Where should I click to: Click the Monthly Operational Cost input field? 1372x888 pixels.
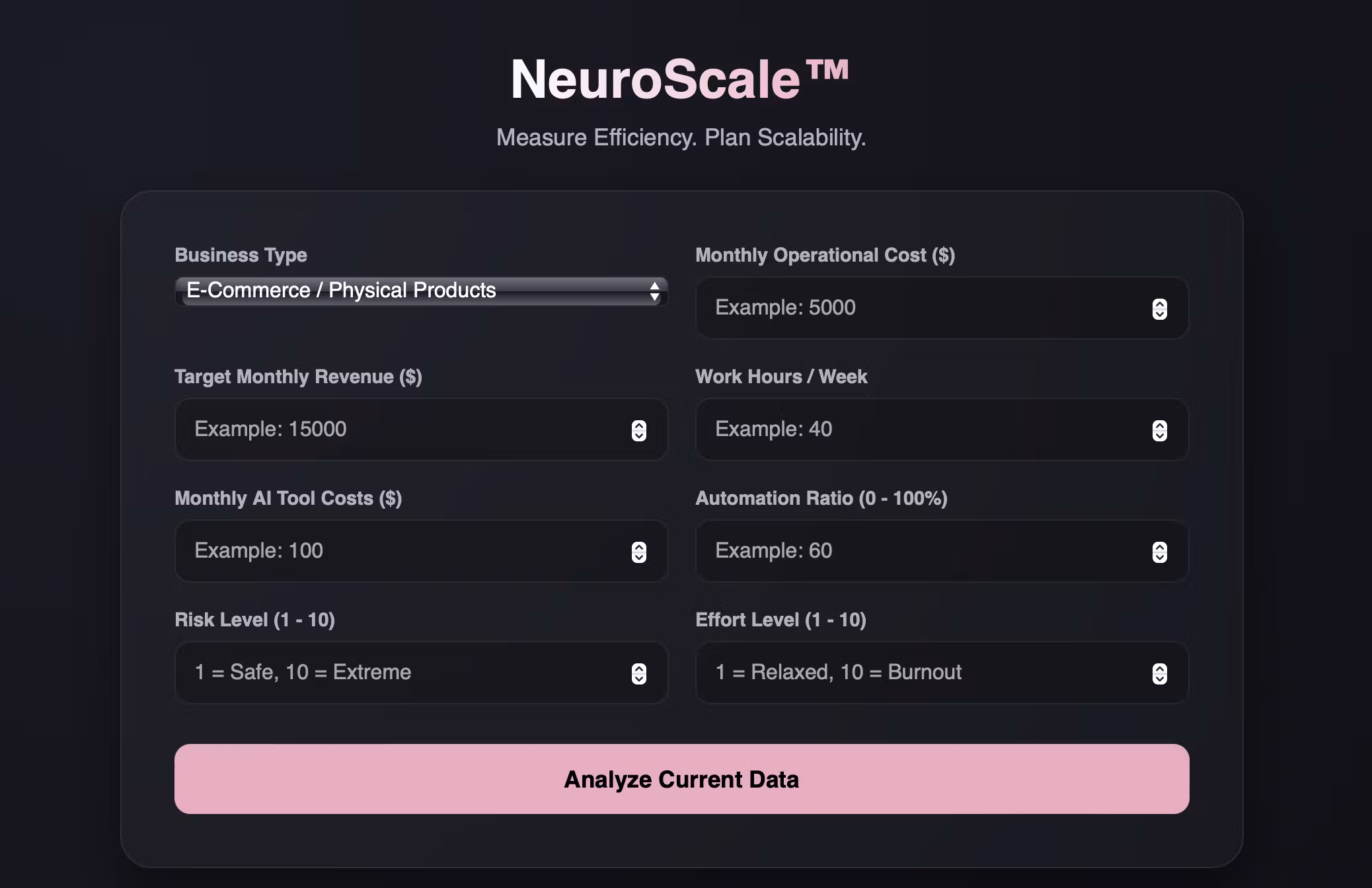tap(942, 308)
